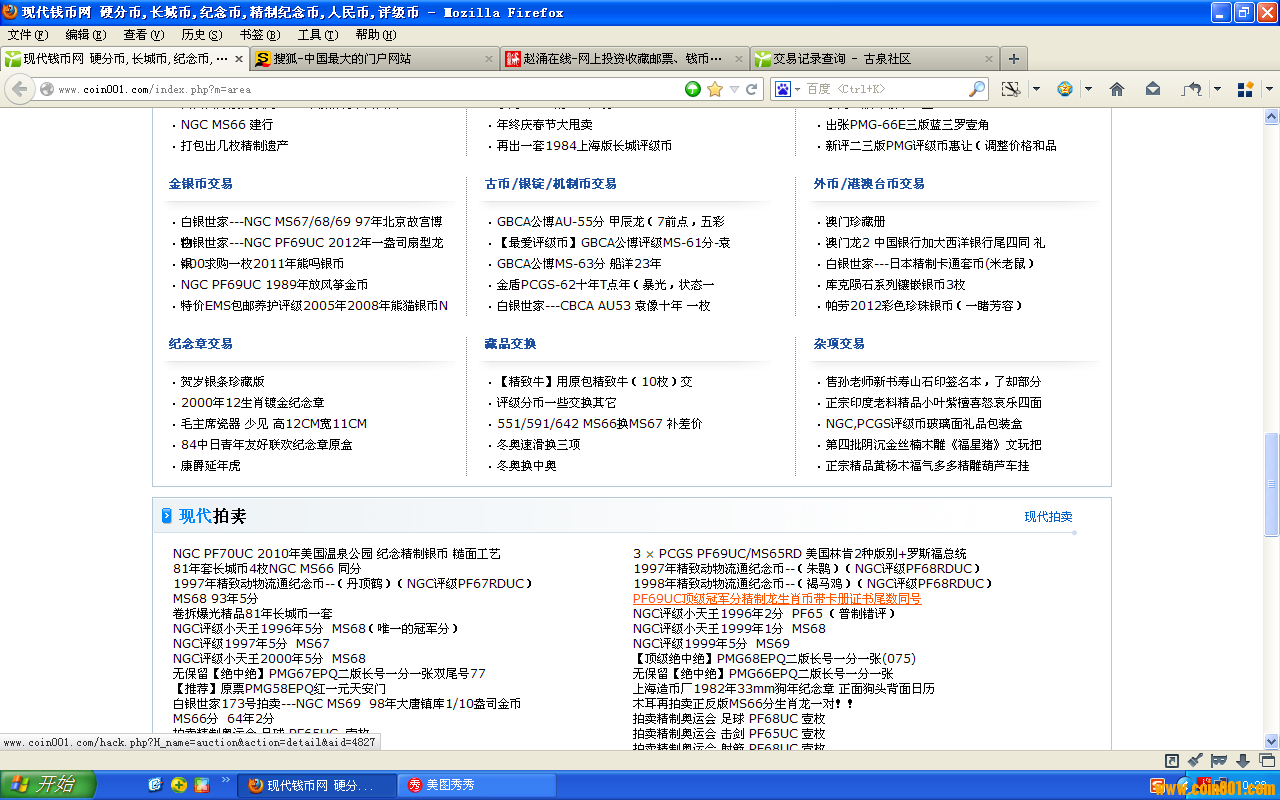Viewport: 1280px width, 800px height.
Task: Click the magnifier search icon in the search box
Action: (x=977, y=89)
